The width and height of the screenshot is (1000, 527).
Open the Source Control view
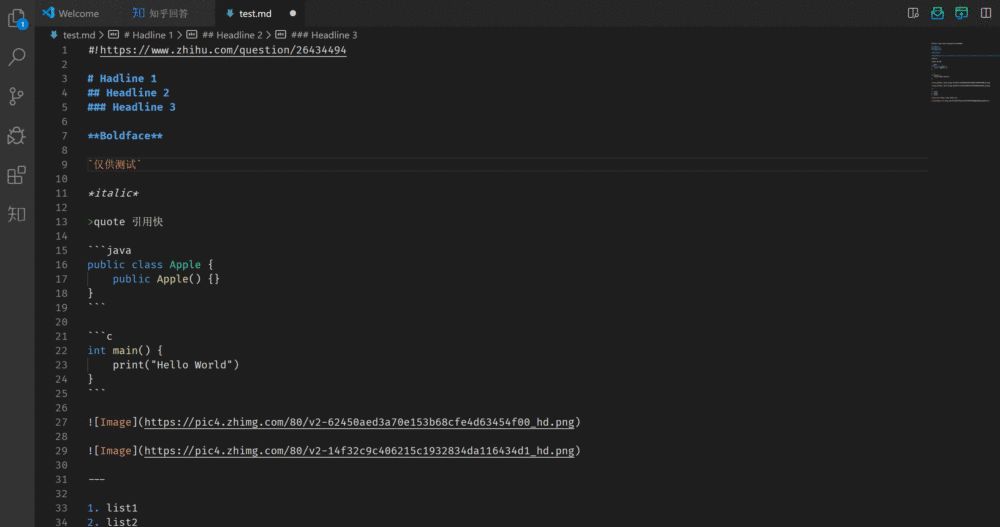tap(16, 96)
